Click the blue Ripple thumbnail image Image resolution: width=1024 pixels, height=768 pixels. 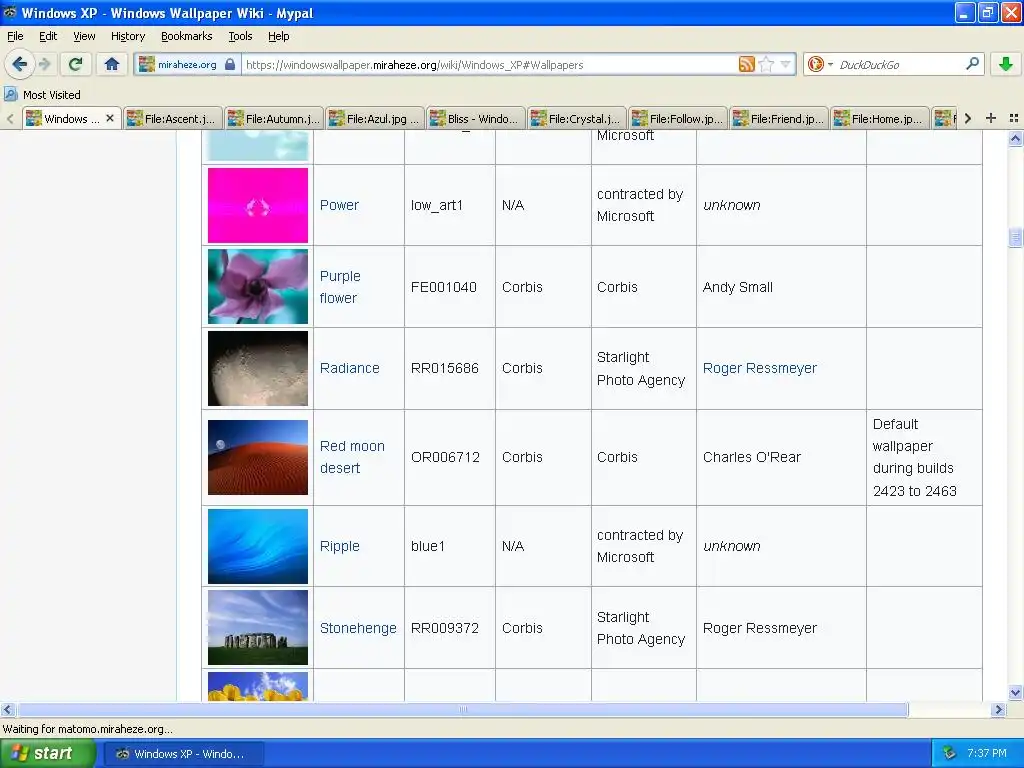[257, 546]
